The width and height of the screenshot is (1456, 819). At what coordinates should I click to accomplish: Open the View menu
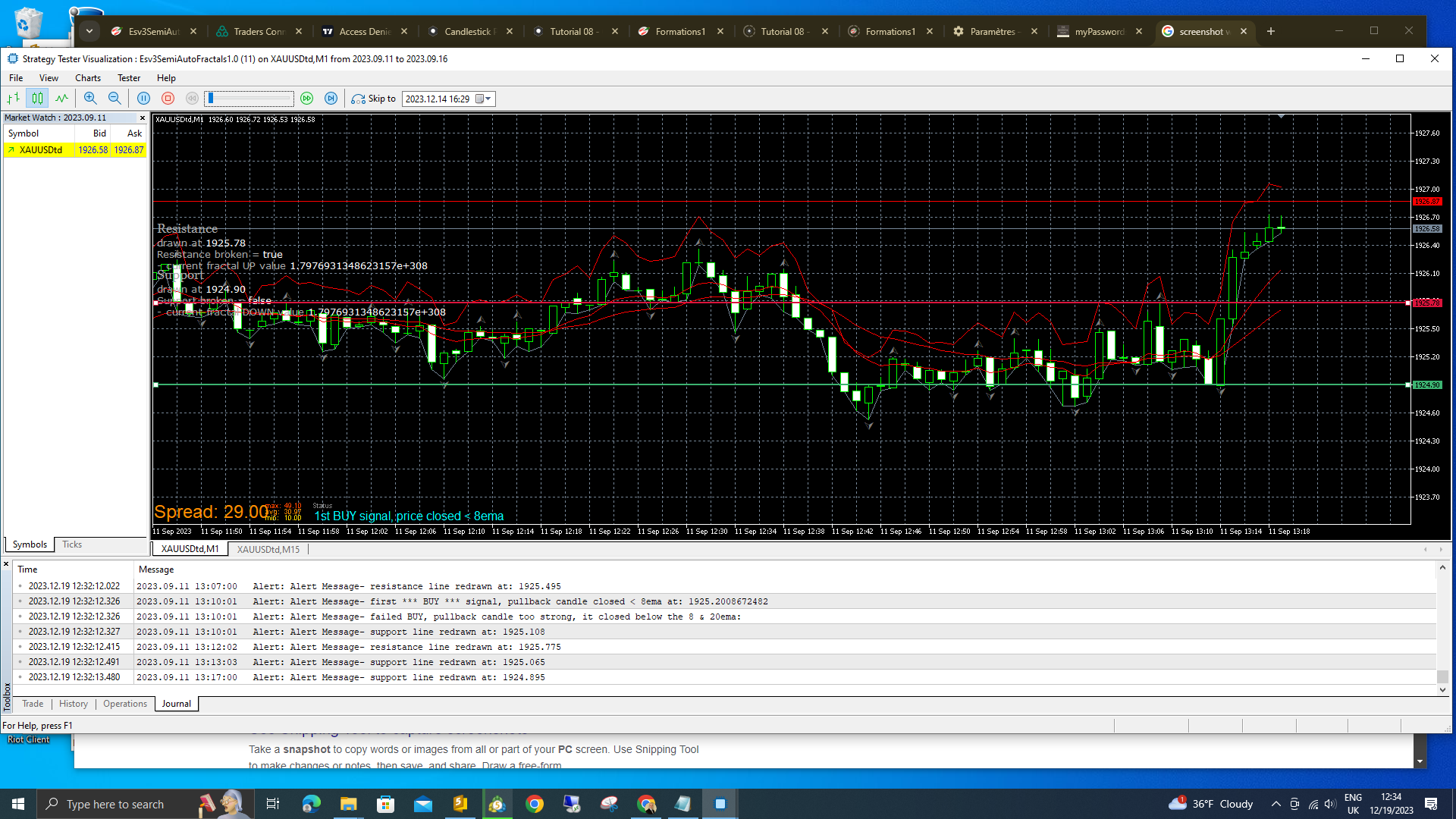49,78
